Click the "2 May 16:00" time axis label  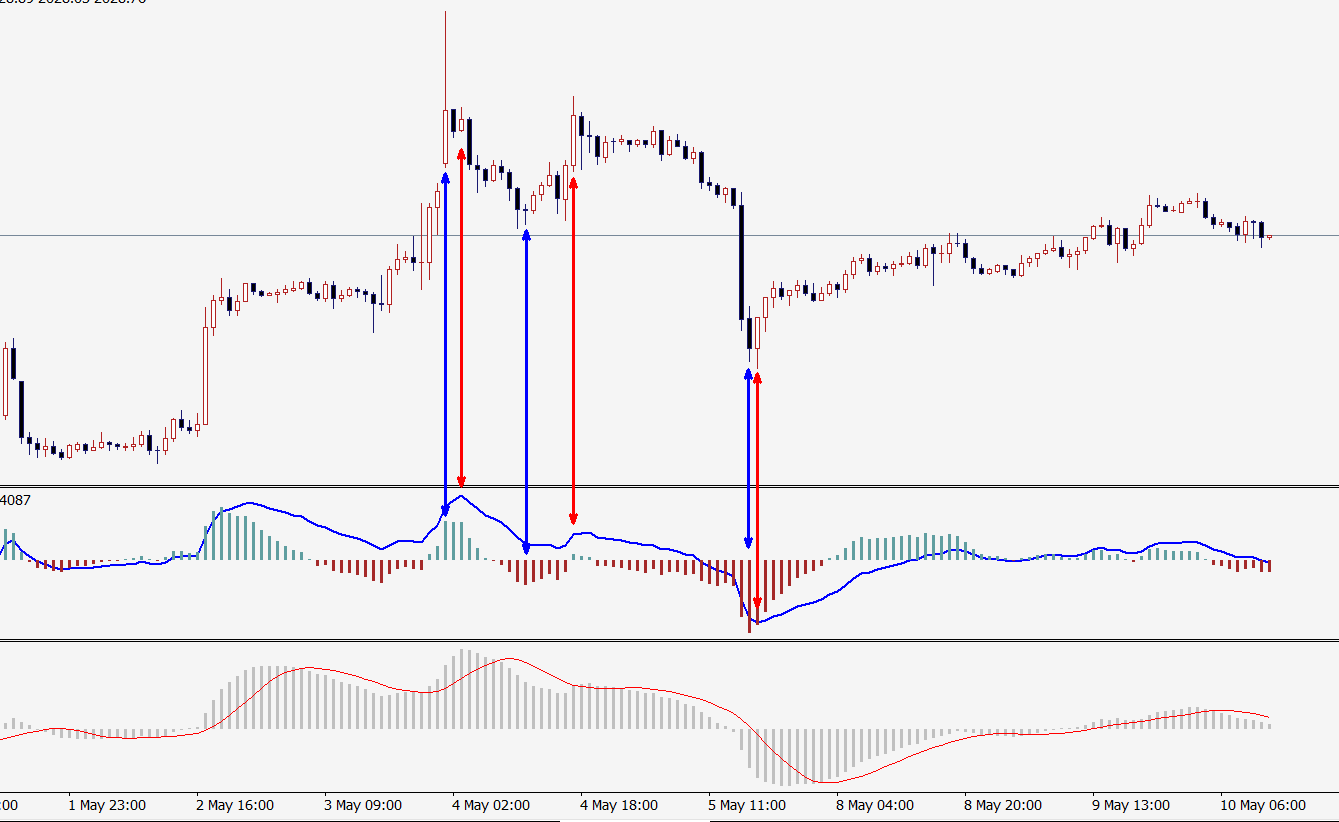tap(235, 805)
